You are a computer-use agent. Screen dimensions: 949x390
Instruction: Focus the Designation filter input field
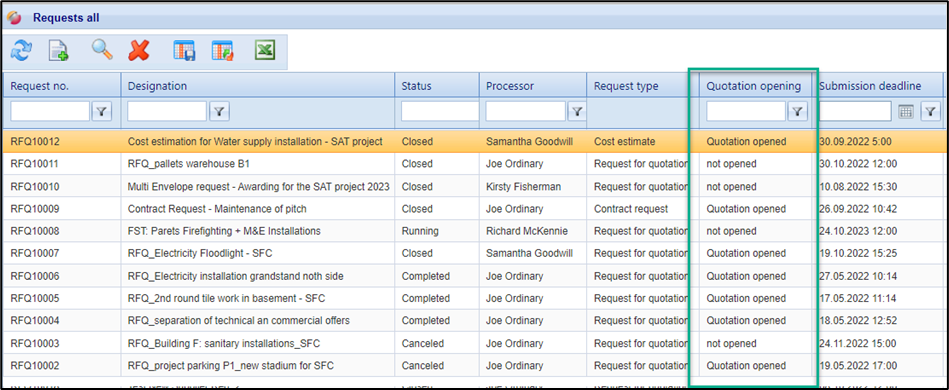[x=167, y=111]
